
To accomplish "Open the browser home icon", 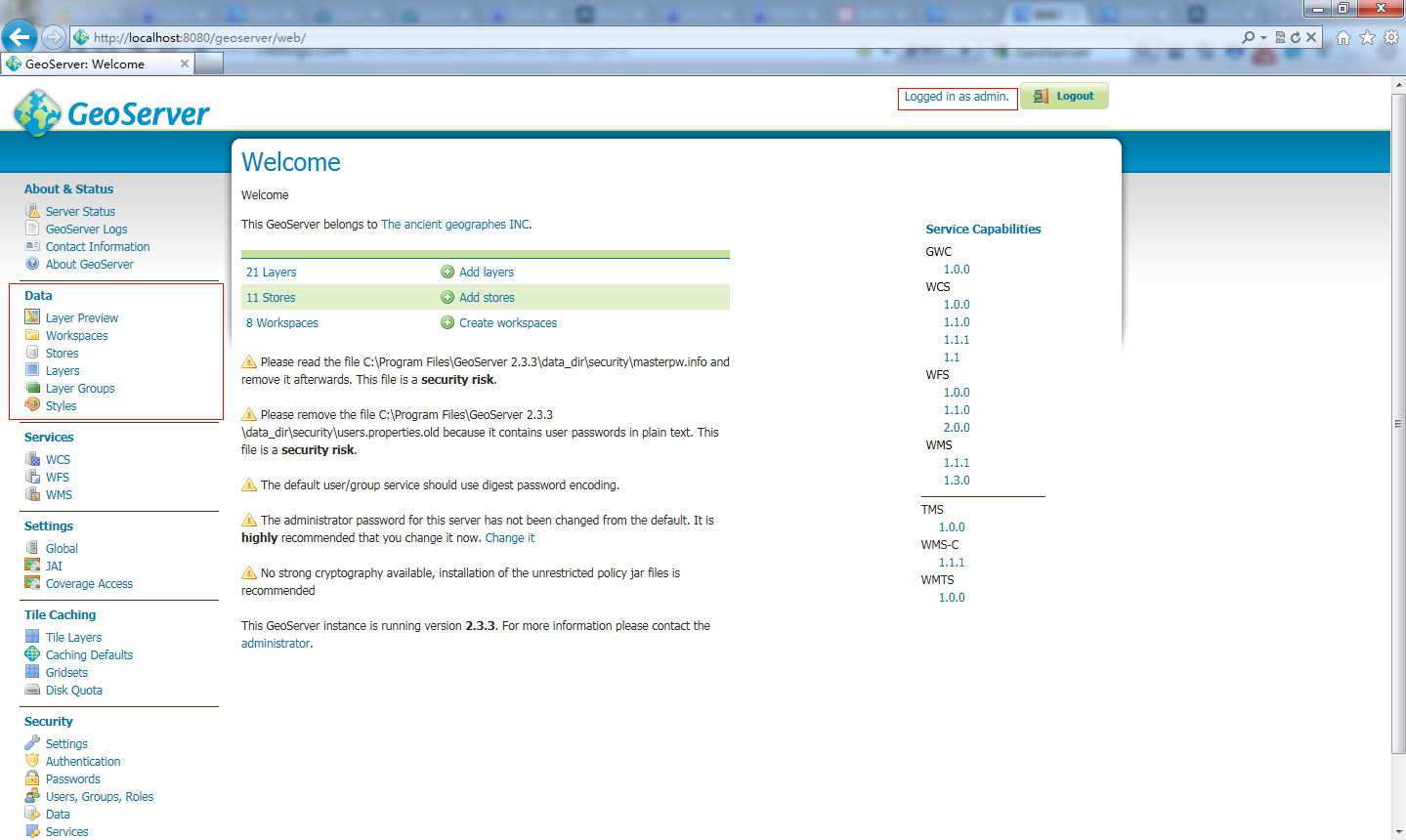I will [x=1343, y=37].
